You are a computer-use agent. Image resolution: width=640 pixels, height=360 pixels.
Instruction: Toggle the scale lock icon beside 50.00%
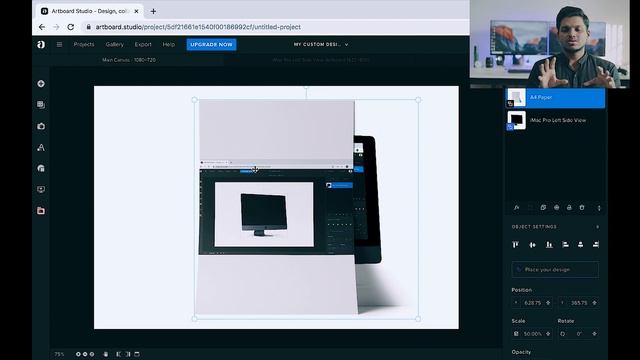pos(516,334)
